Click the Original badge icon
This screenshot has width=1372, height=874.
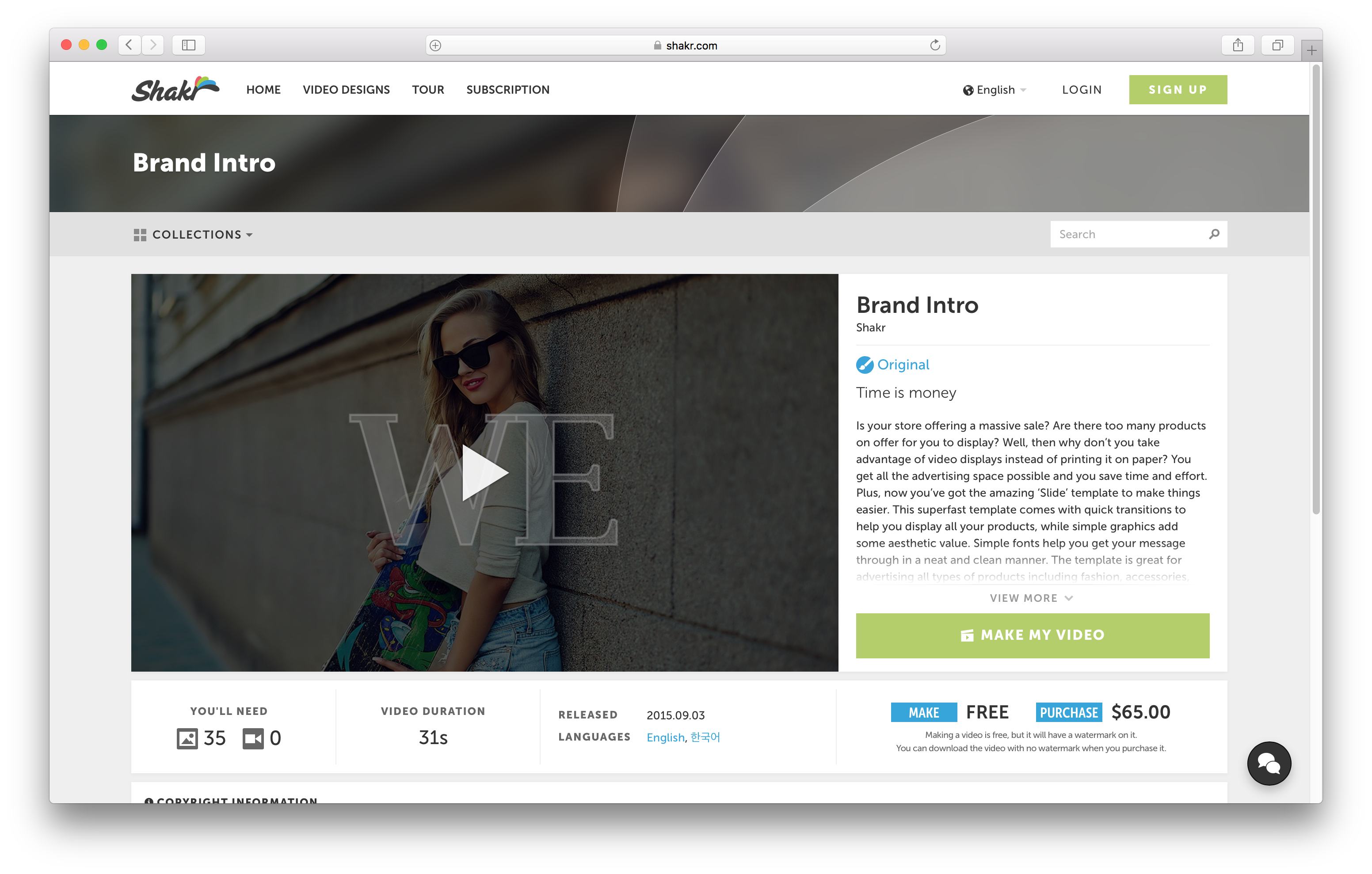(x=864, y=365)
